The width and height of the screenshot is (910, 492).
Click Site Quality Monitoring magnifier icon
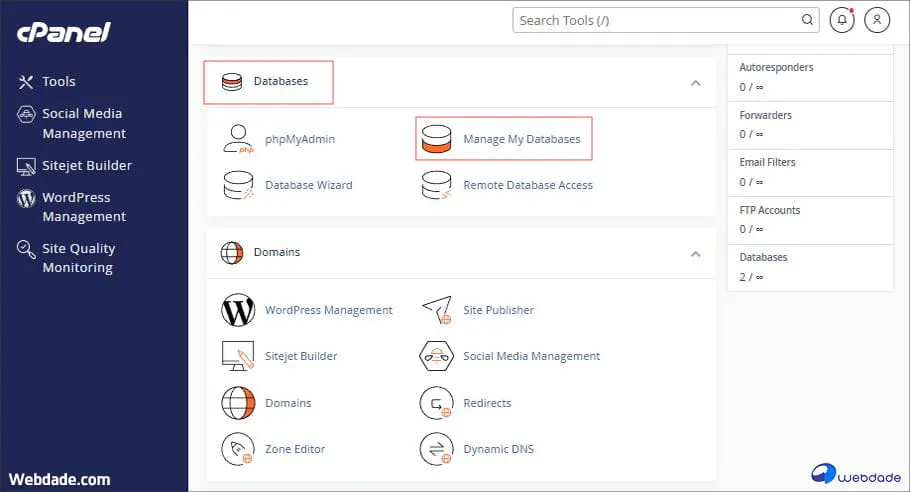click(26, 249)
